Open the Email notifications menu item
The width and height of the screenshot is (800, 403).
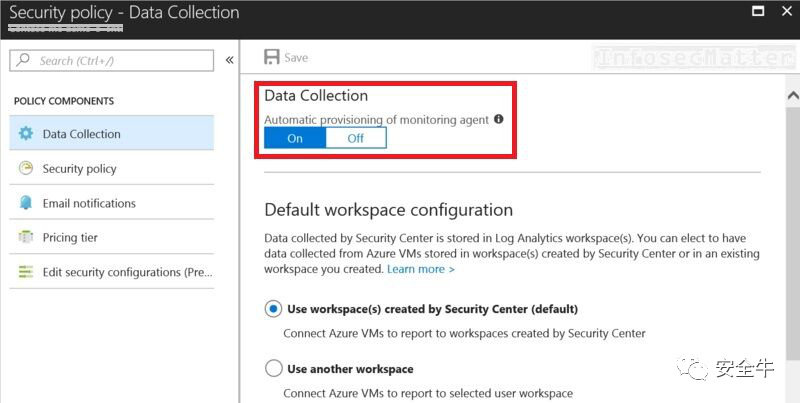pos(112,203)
